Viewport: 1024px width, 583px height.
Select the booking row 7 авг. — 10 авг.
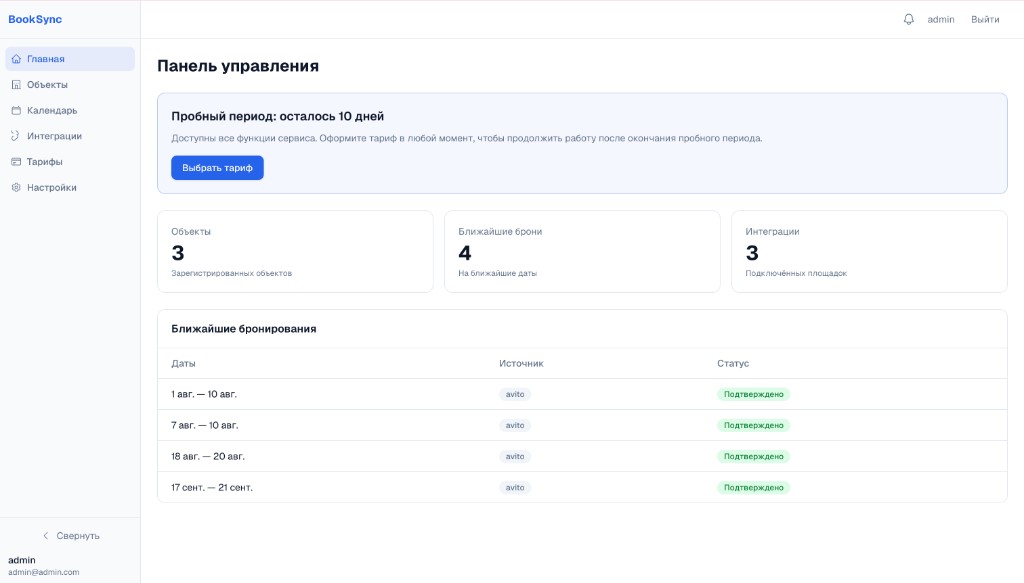(x=582, y=425)
